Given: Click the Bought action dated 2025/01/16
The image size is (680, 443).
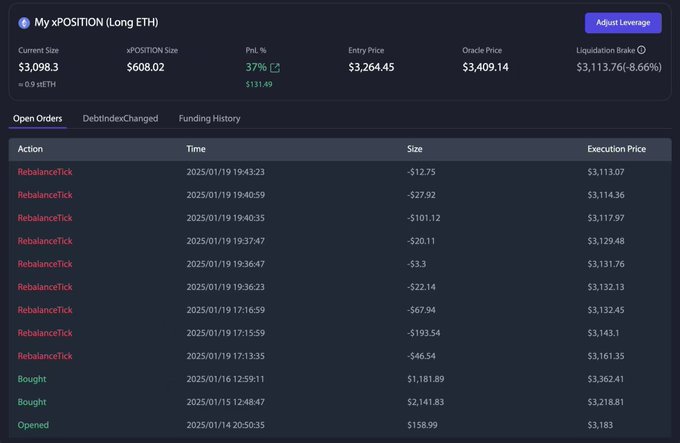Looking at the screenshot, I should point(32,379).
